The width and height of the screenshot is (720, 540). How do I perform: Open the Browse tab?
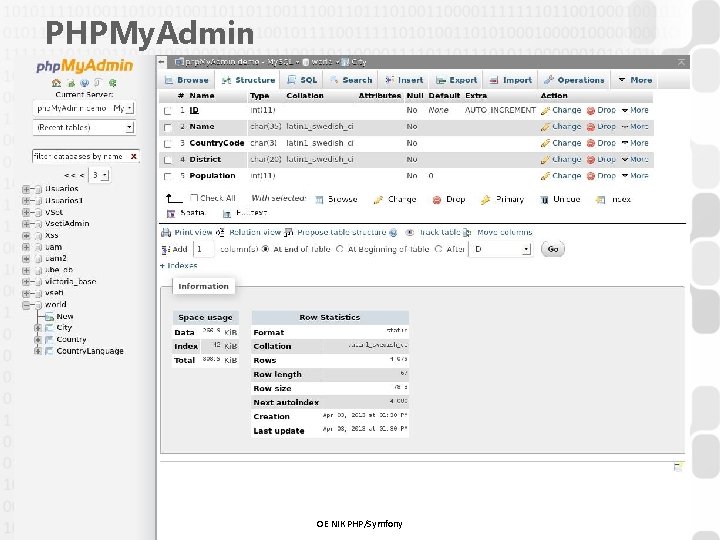point(187,80)
